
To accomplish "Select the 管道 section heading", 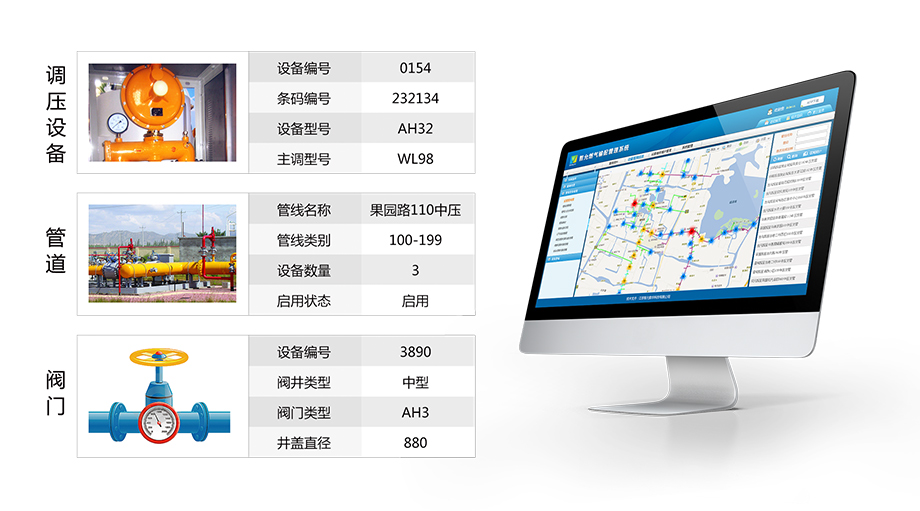I will 56,251.
